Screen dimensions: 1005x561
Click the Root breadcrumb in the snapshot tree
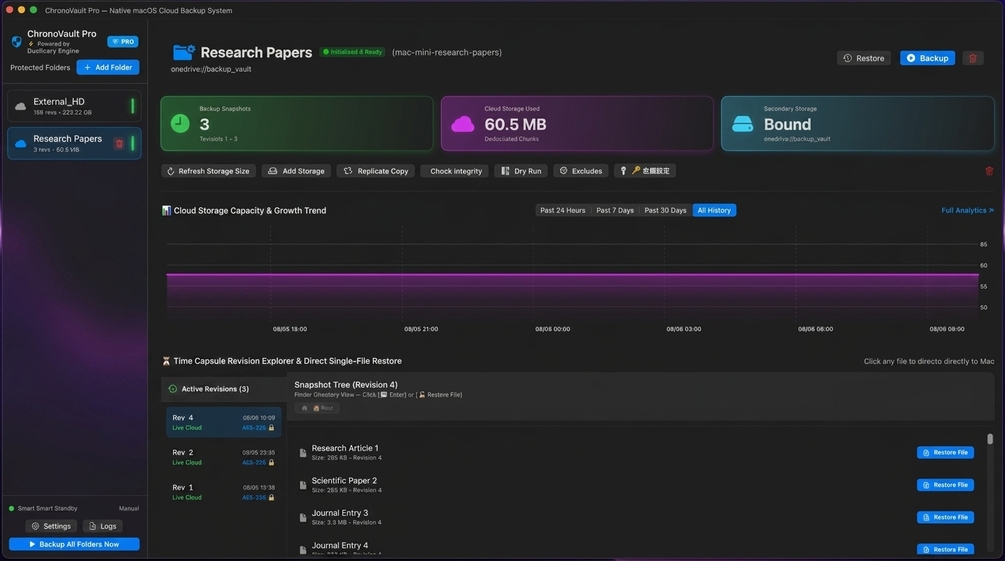pos(318,408)
